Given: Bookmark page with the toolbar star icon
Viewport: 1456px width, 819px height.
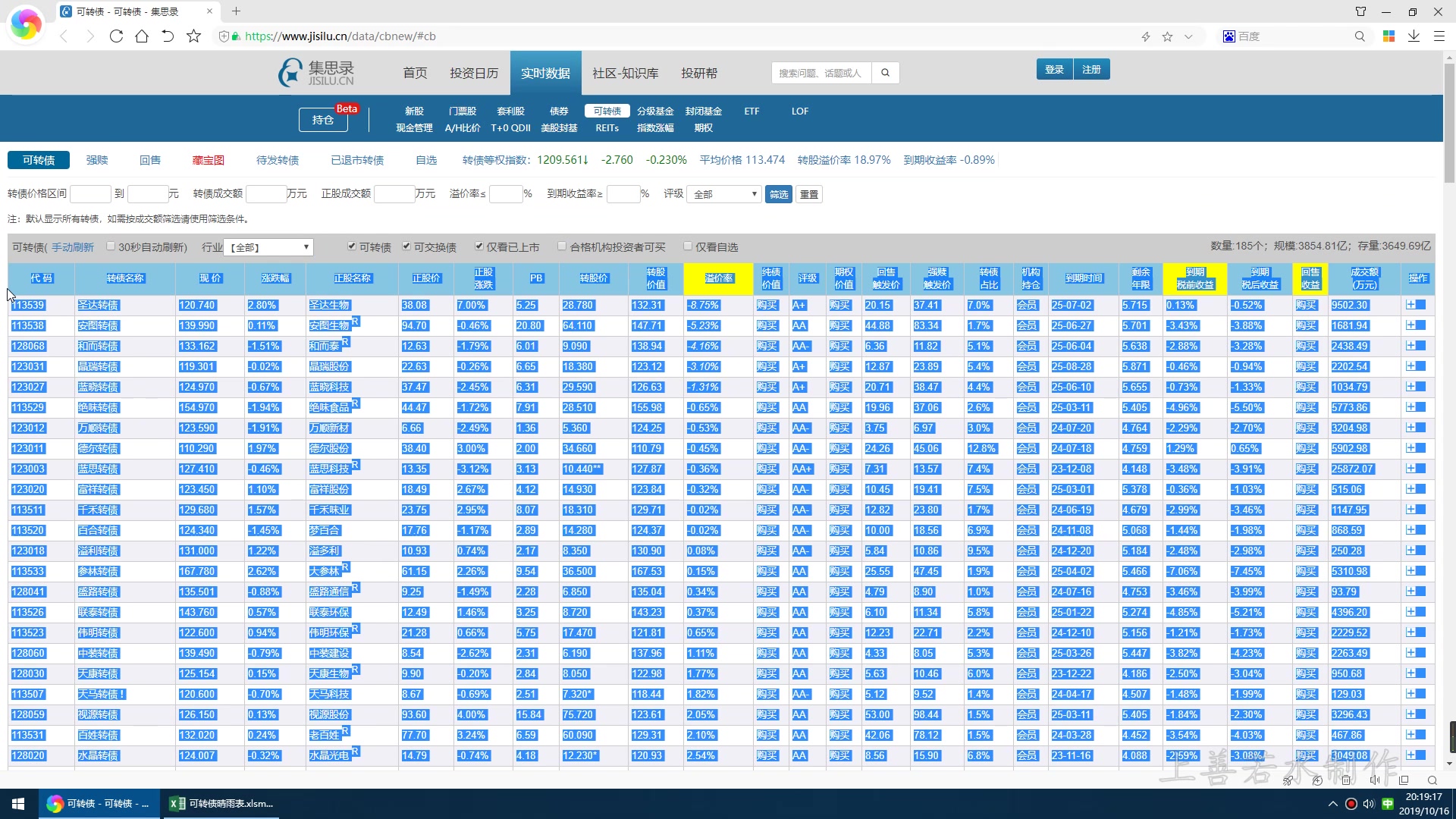Looking at the screenshot, I should click(194, 36).
